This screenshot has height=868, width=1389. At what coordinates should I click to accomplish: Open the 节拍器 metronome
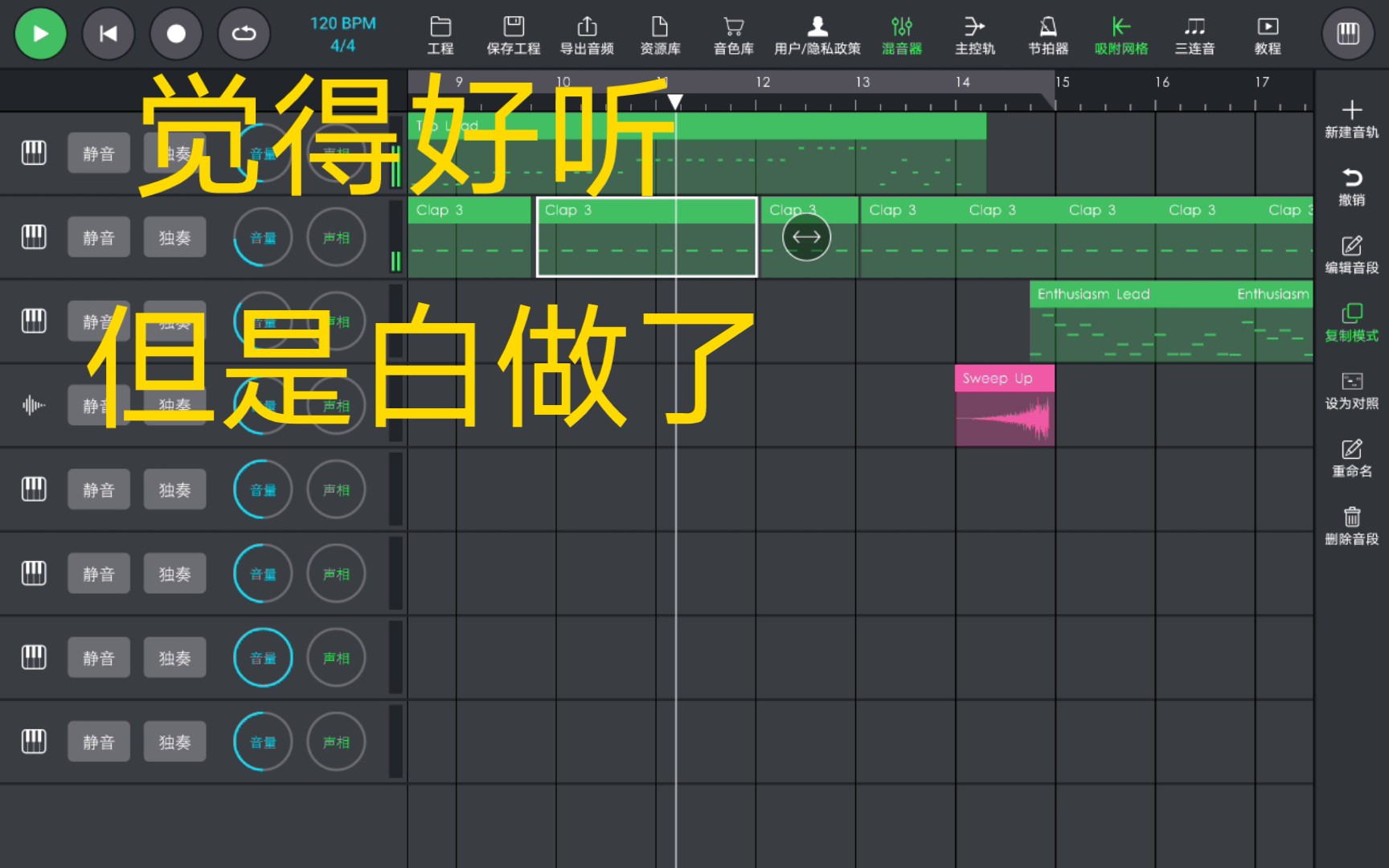point(1048,36)
